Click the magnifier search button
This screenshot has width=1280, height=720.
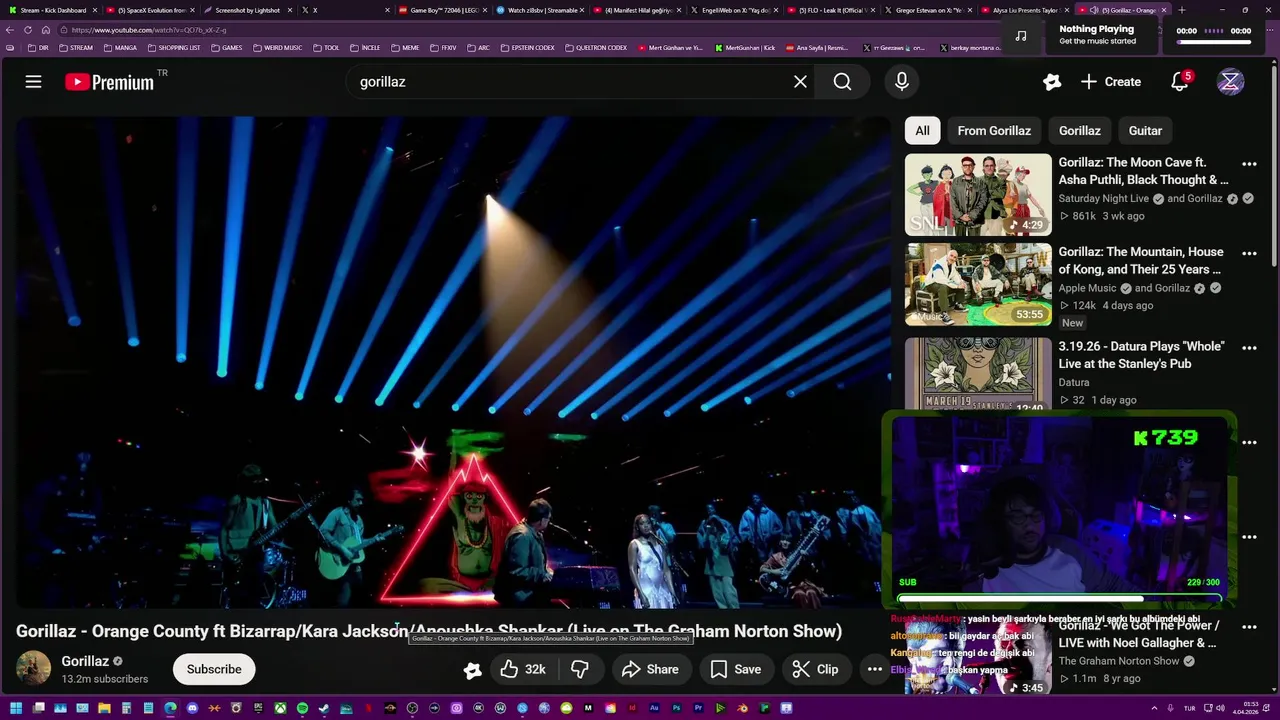[x=842, y=82]
